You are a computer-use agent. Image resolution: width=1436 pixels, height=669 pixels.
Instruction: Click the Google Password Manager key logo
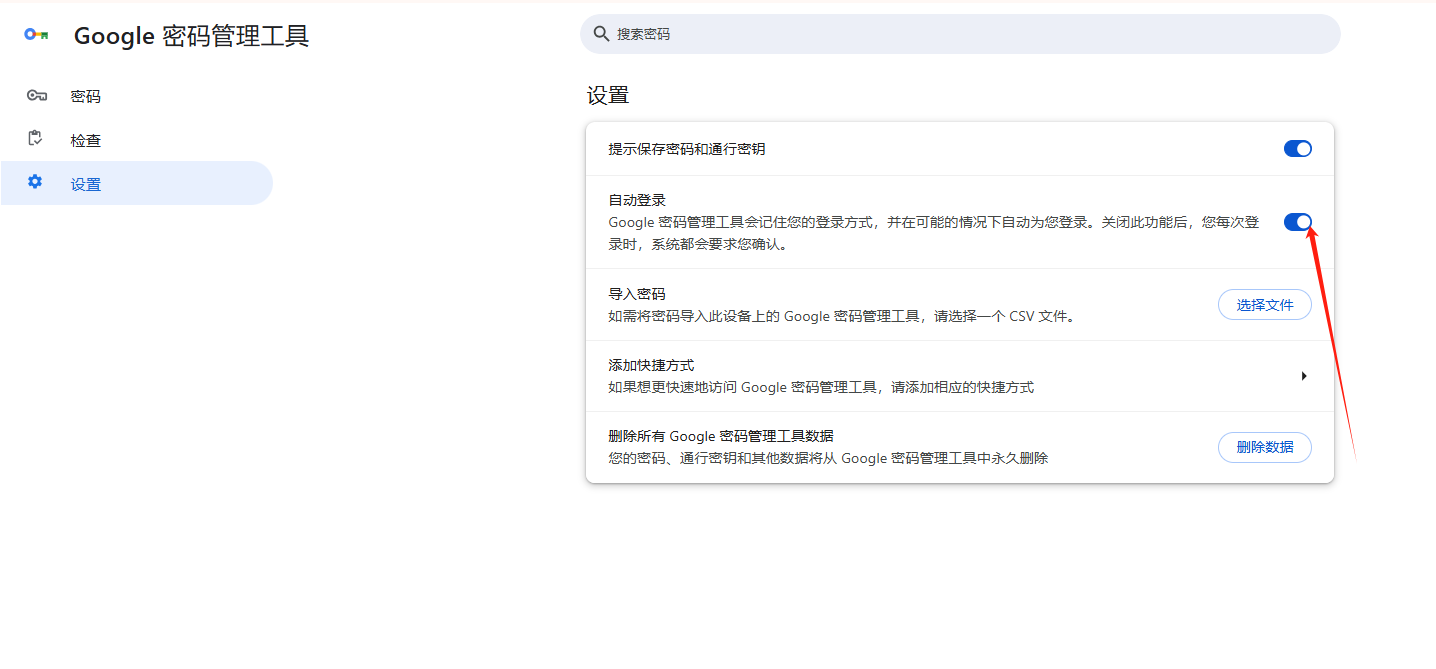37,34
